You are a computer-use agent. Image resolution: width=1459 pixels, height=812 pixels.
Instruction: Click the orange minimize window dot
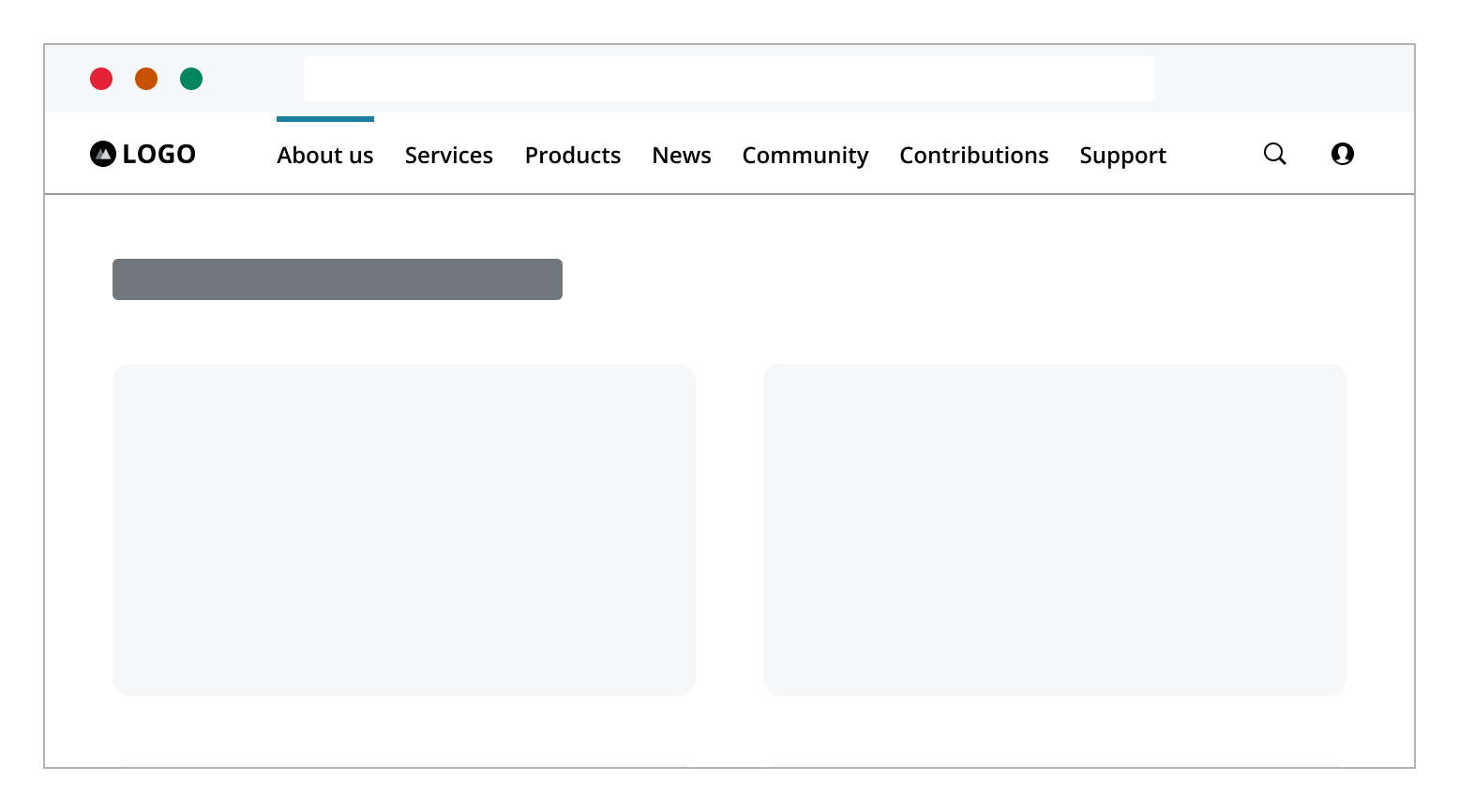(146, 79)
